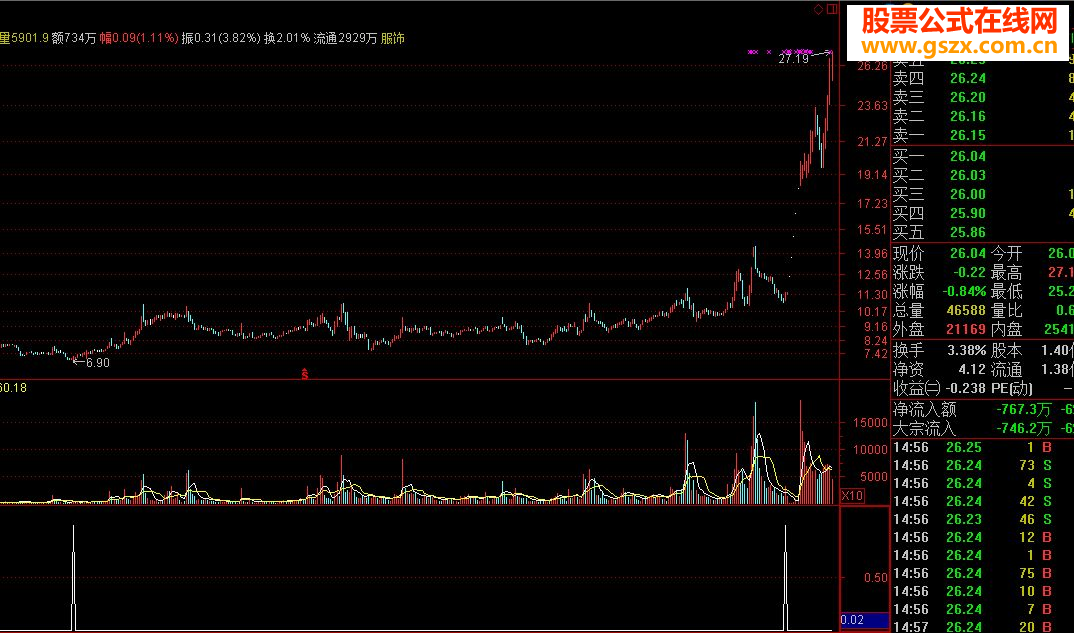Image resolution: width=1074 pixels, height=633 pixels.
Task: Click the 涨跌 -0.22 change value
Action: pyautogui.click(x=969, y=272)
